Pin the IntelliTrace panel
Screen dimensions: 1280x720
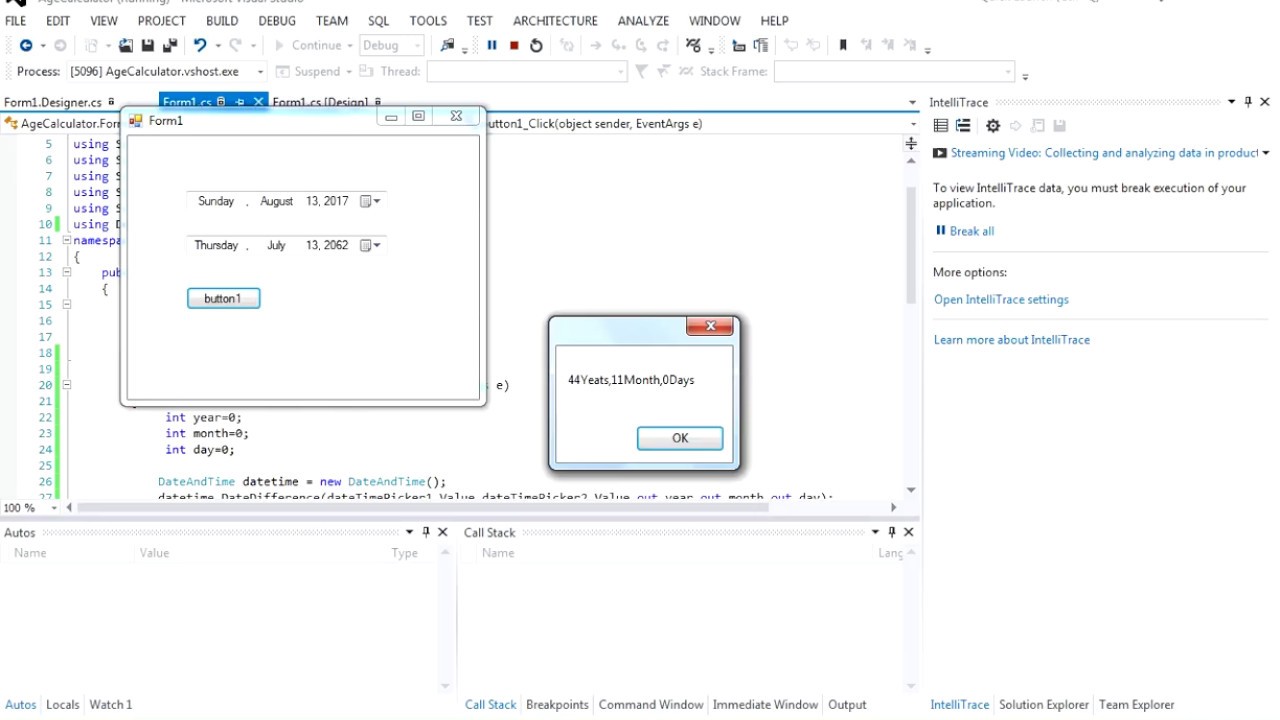click(1248, 102)
